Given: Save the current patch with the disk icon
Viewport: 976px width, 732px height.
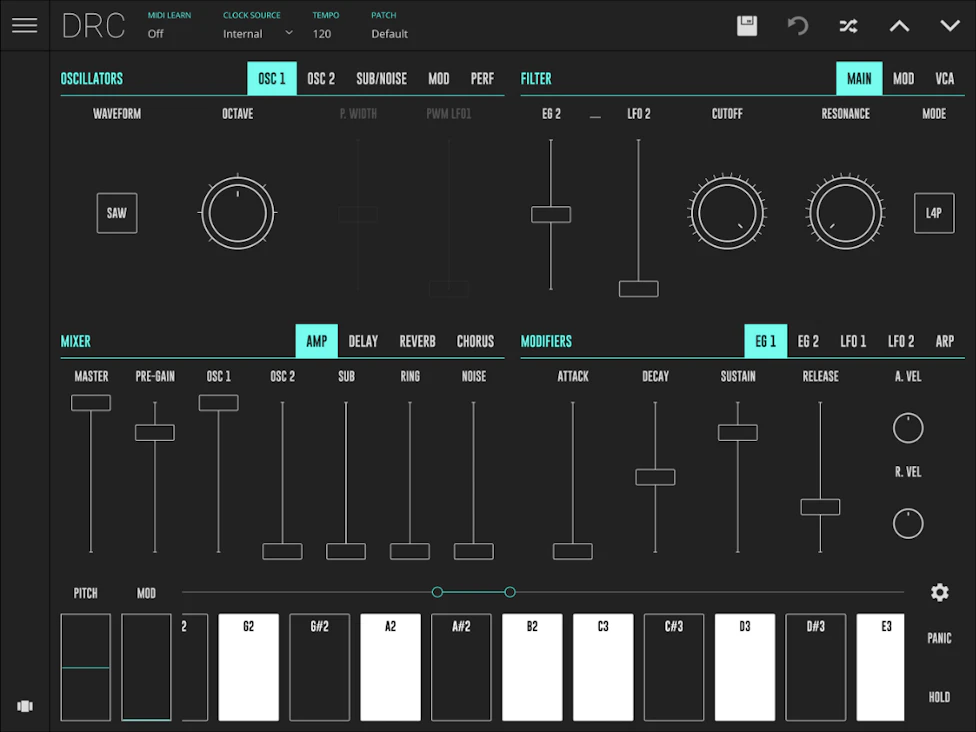Looking at the screenshot, I should tap(746, 25).
